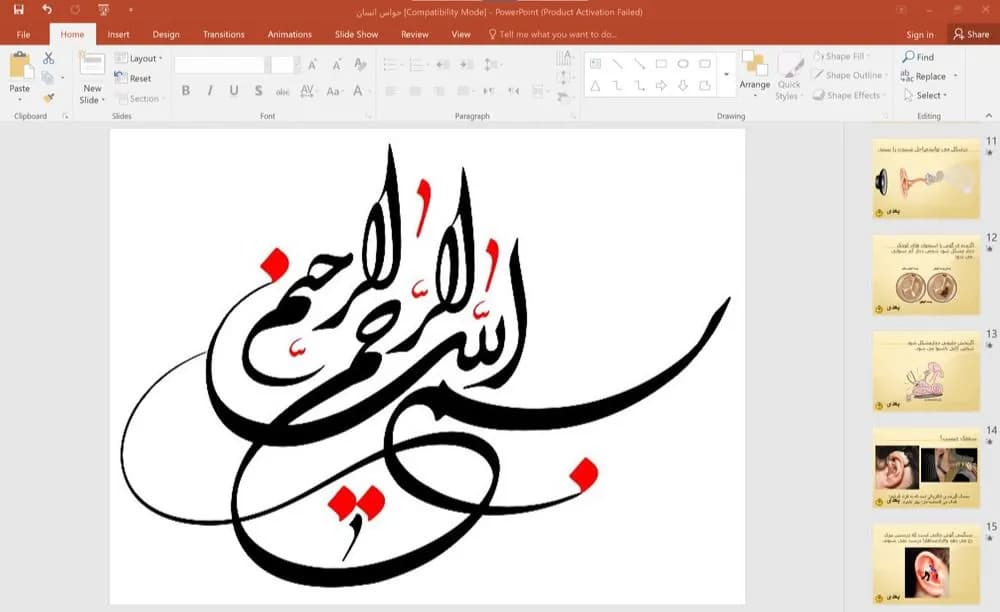Toggle Underline formatting

click(x=234, y=91)
